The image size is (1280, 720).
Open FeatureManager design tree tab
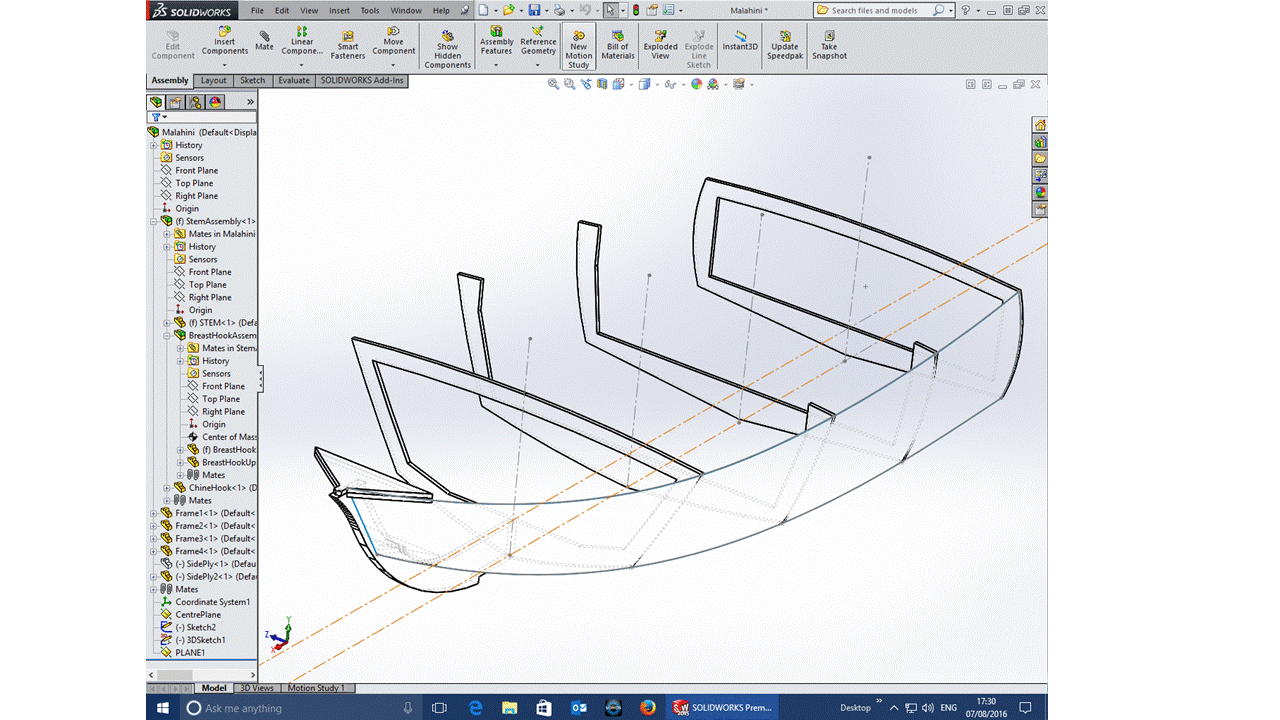156,102
